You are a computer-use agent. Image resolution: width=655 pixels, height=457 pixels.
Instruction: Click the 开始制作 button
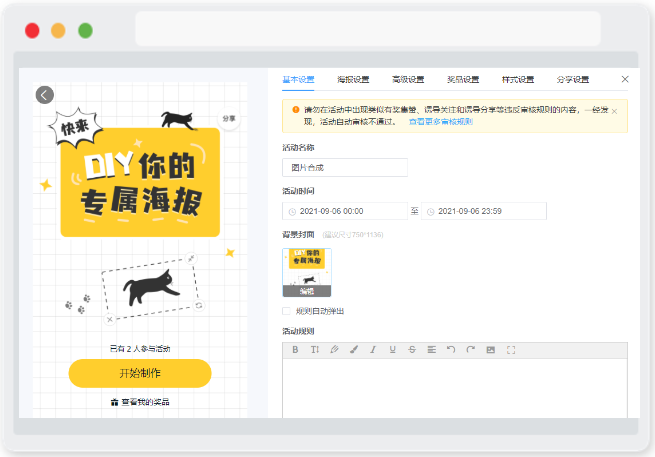(140, 373)
